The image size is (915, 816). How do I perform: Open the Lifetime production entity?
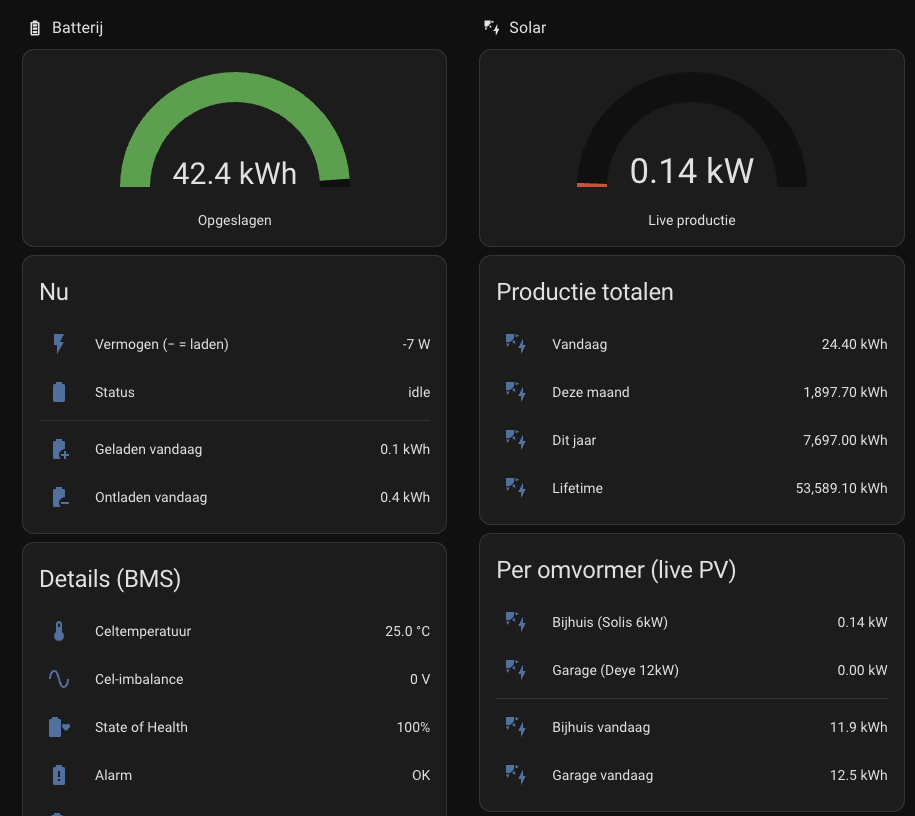coord(692,488)
